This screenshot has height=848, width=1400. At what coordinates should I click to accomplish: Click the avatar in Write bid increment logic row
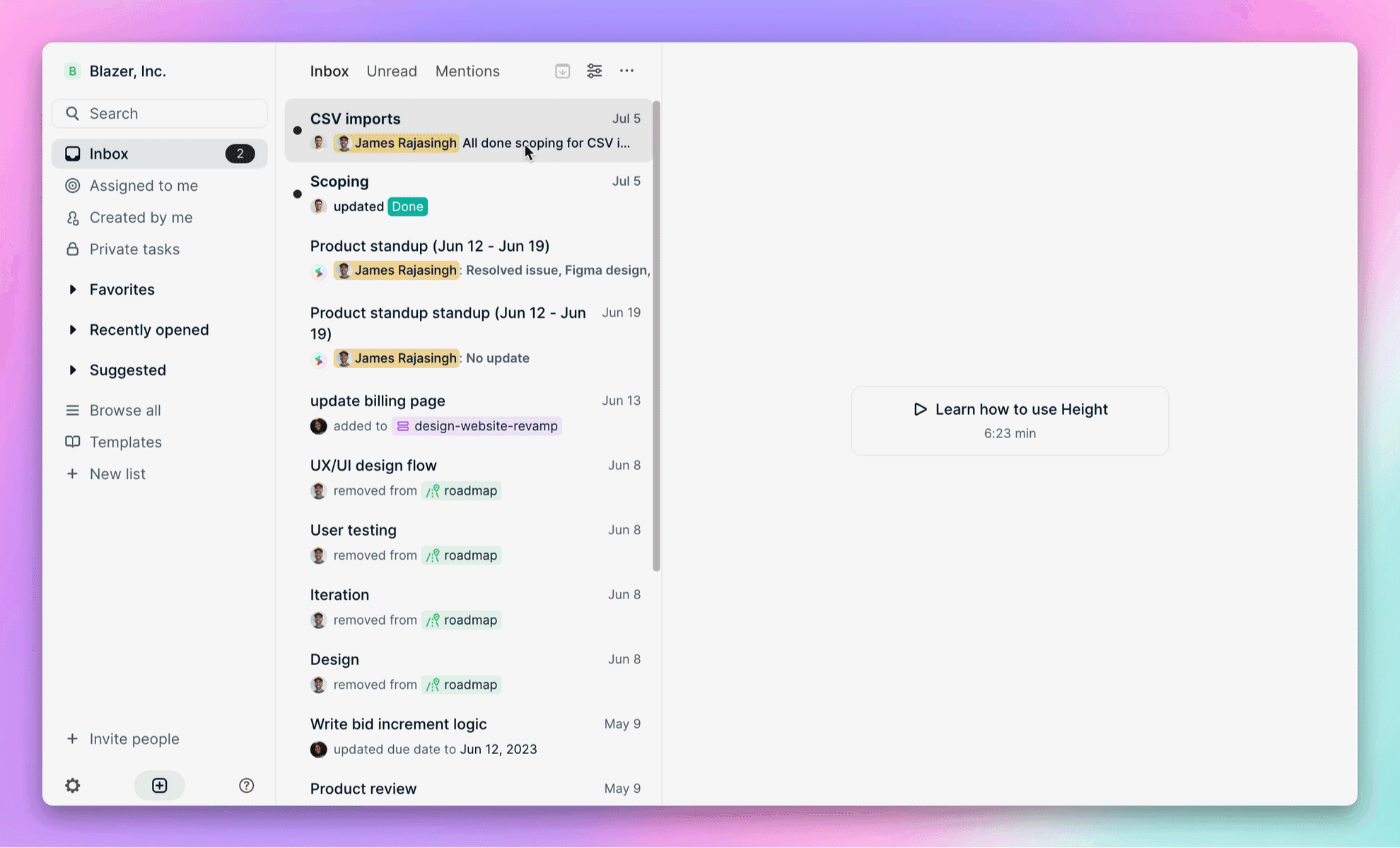pos(319,749)
